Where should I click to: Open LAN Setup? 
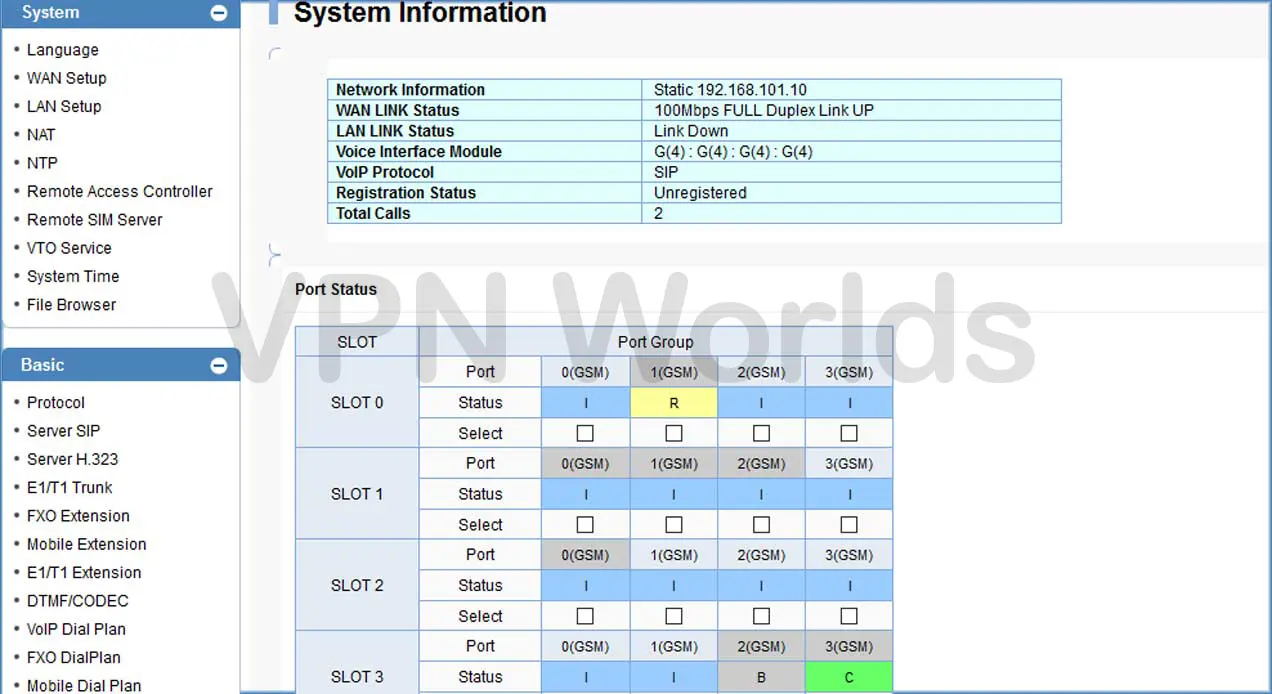63,106
